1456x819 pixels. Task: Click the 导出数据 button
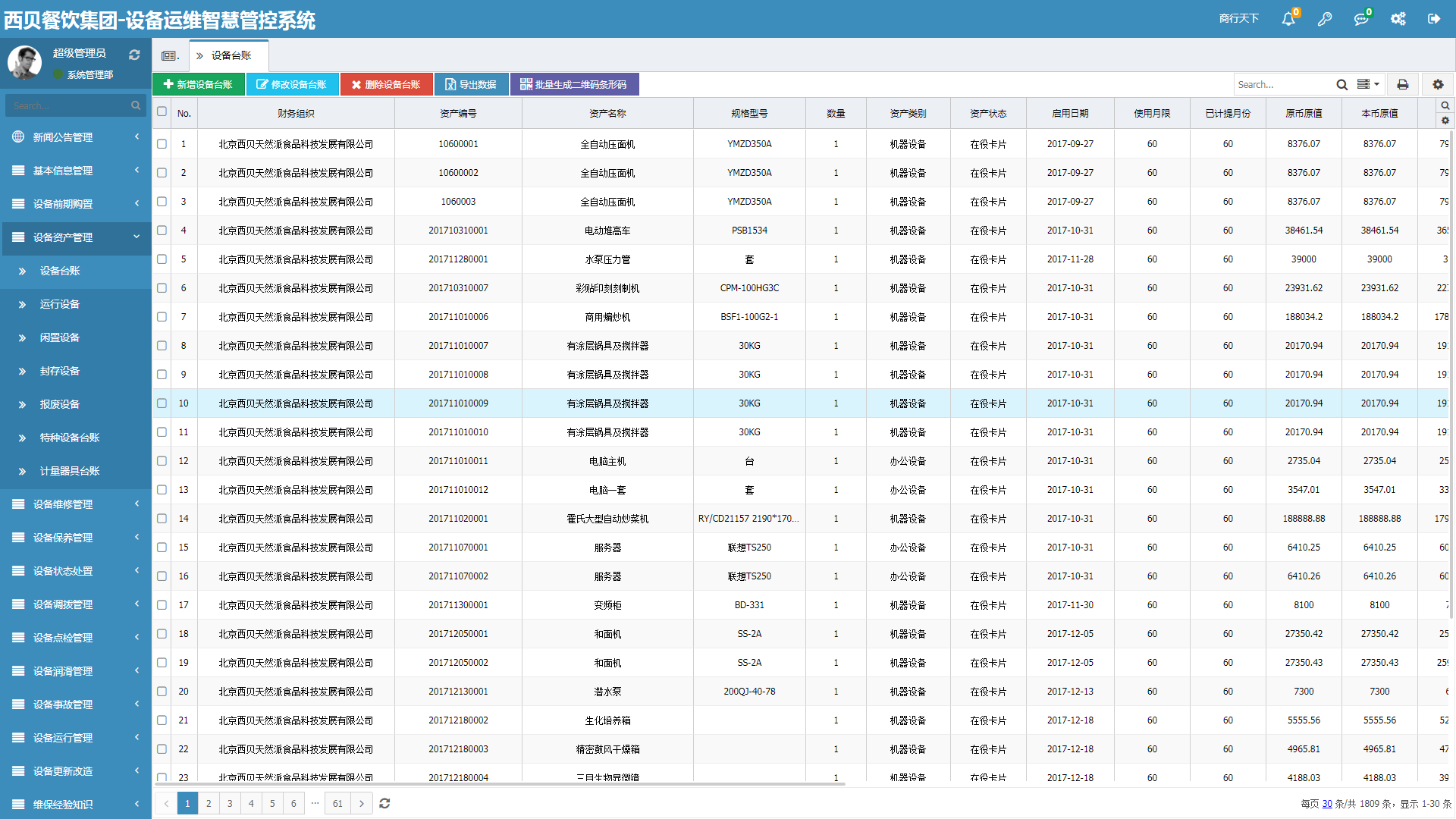(471, 84)
